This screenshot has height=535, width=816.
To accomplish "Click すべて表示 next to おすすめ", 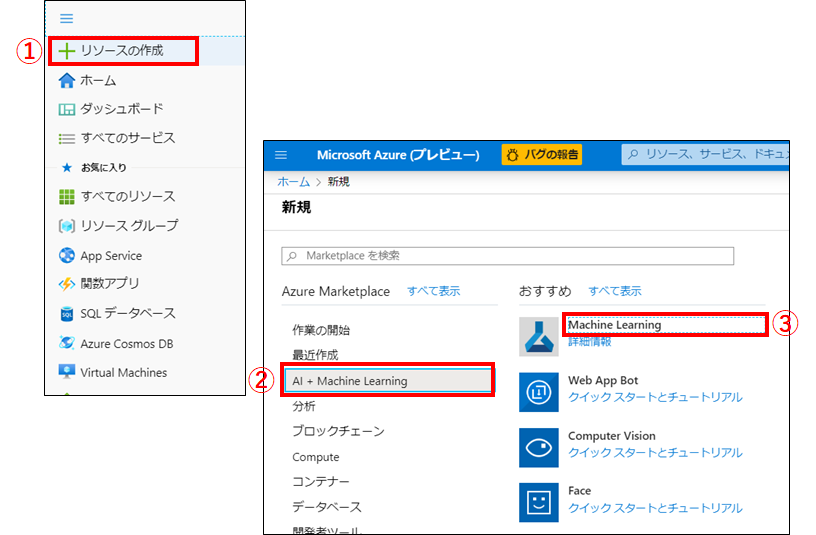I will coord(615,291).
